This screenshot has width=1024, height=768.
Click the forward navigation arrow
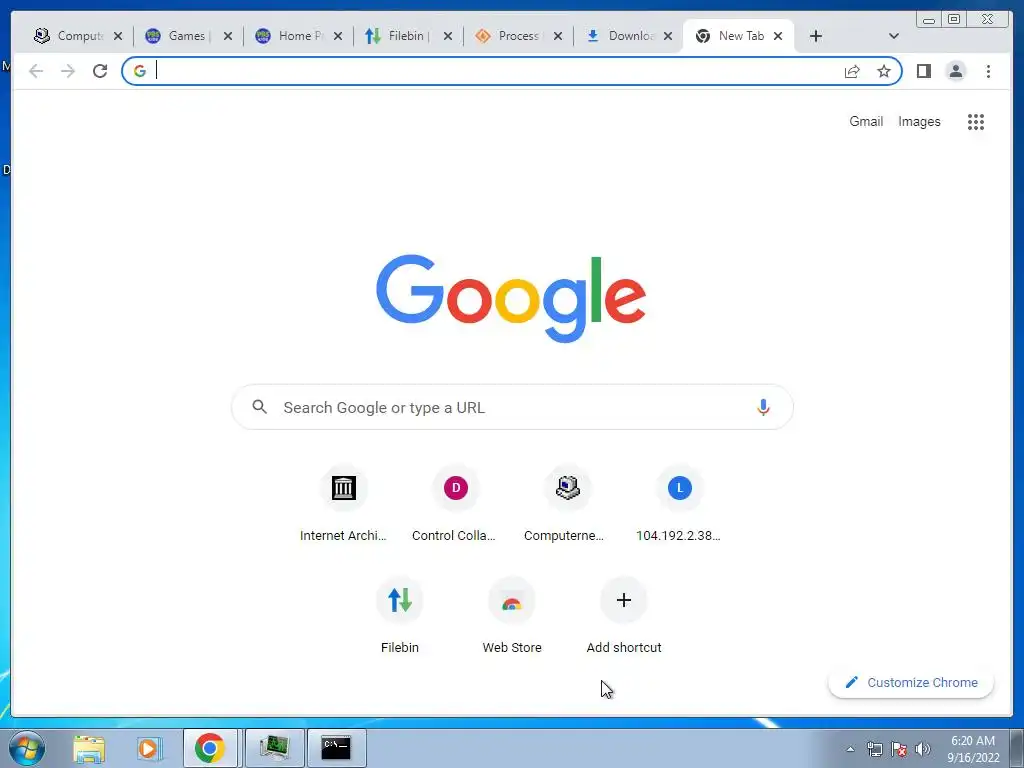coord(68,71)
